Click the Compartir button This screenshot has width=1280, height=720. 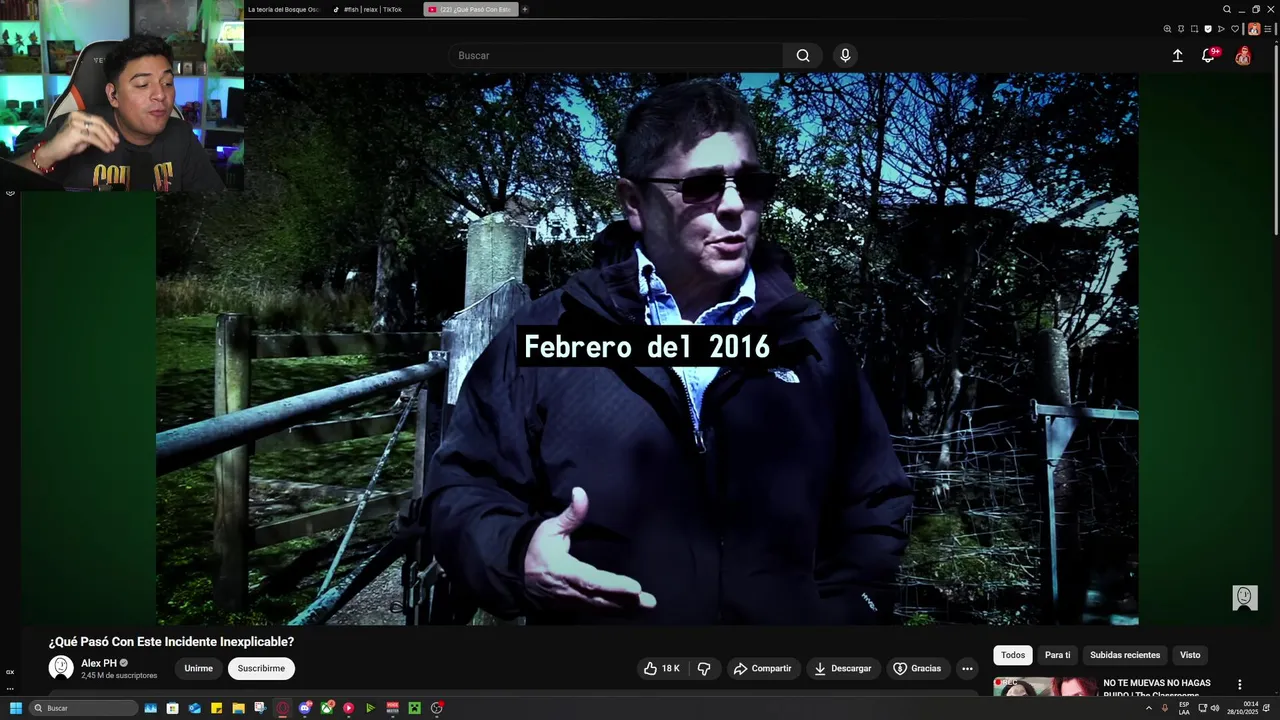point(763,668)
